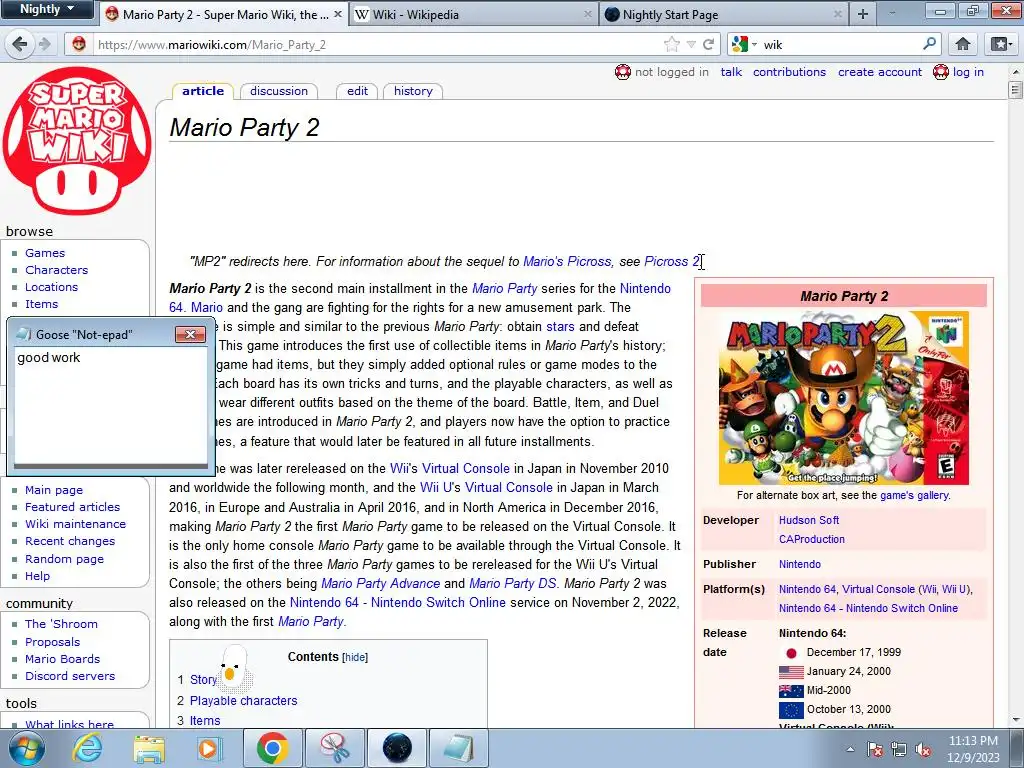Go back with the browser back arrow
1024x768 pixels.
pyautogui.click(x=19, y=44)
